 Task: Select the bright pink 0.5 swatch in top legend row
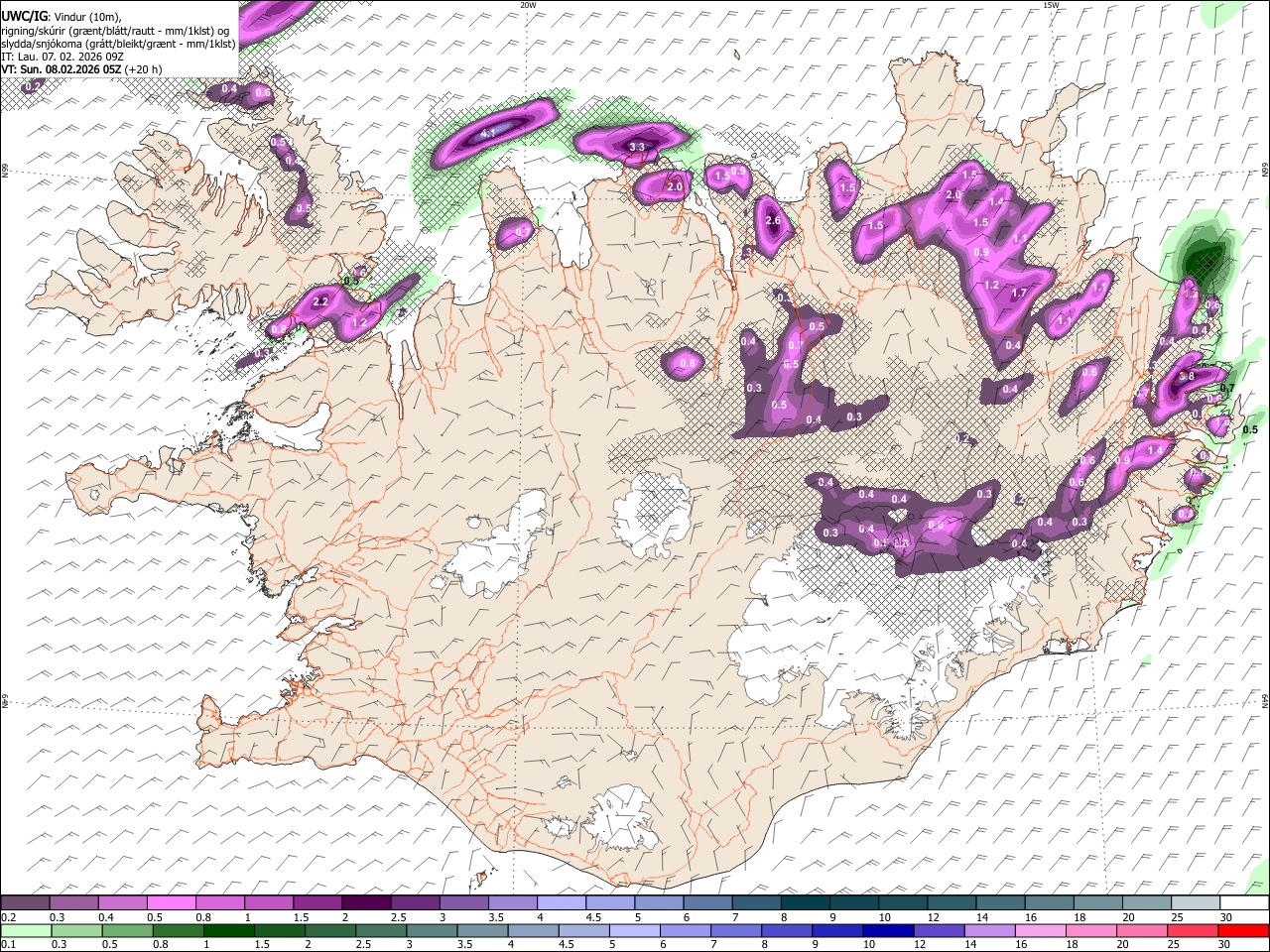tap(171, 903)
